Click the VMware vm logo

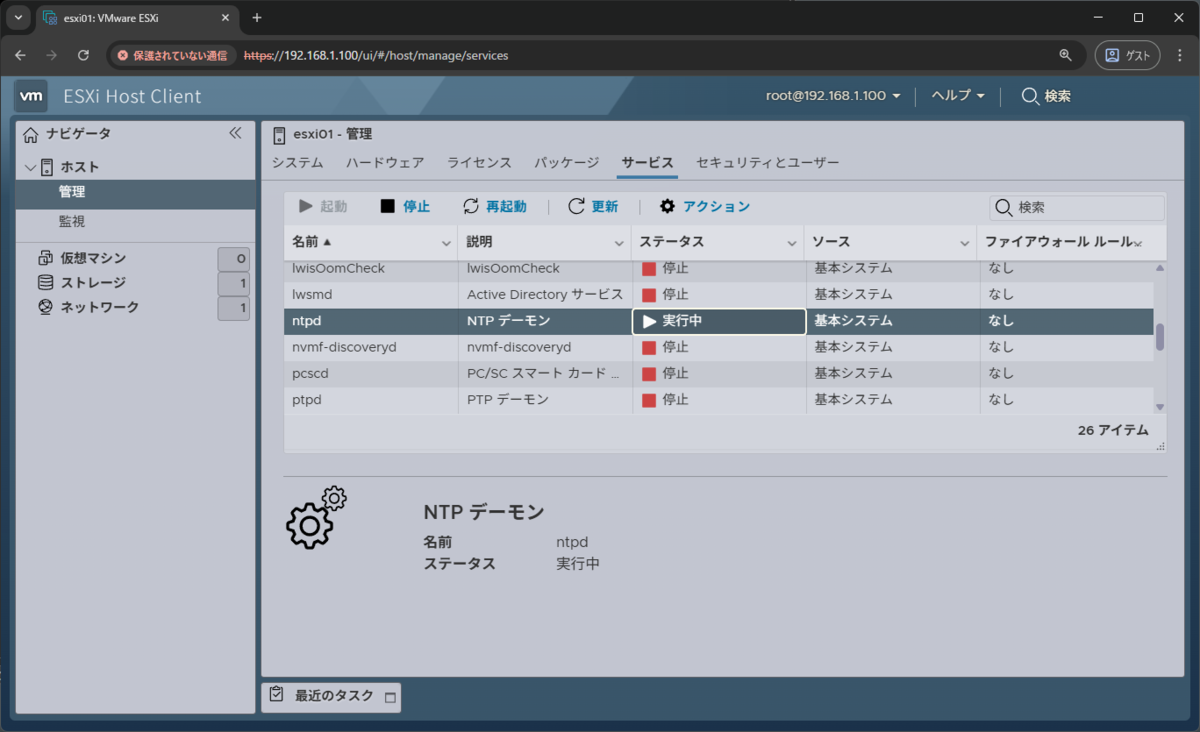[31, 96]
